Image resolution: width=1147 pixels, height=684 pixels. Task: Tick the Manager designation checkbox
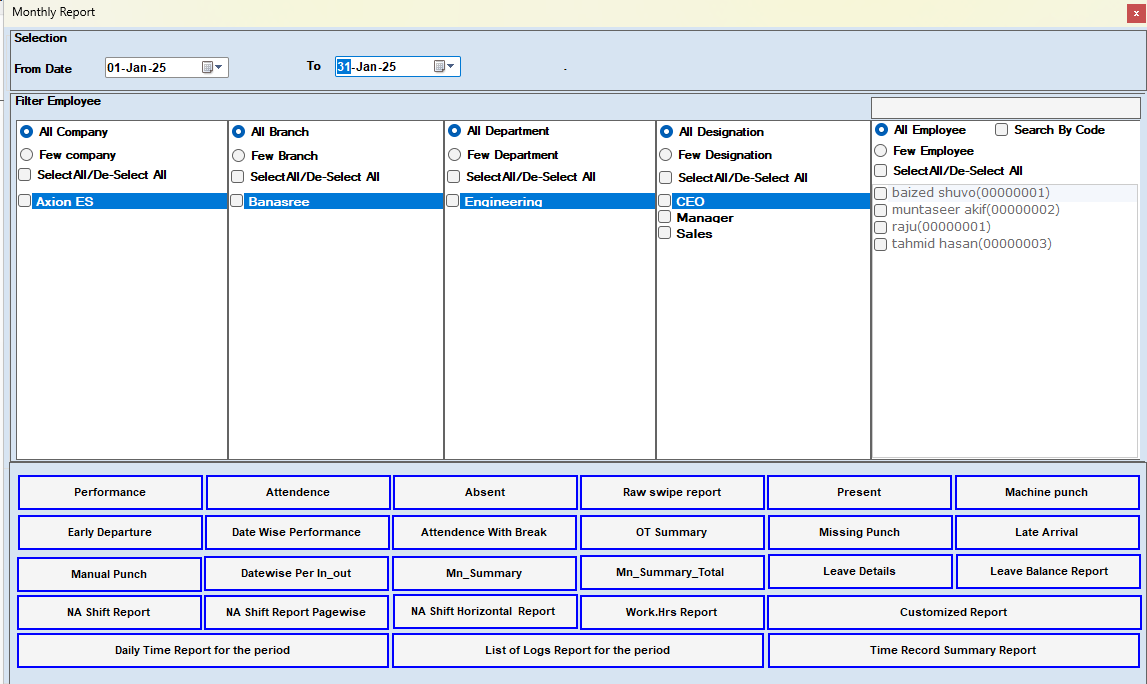pyautogui.click(x=664, y=217)
